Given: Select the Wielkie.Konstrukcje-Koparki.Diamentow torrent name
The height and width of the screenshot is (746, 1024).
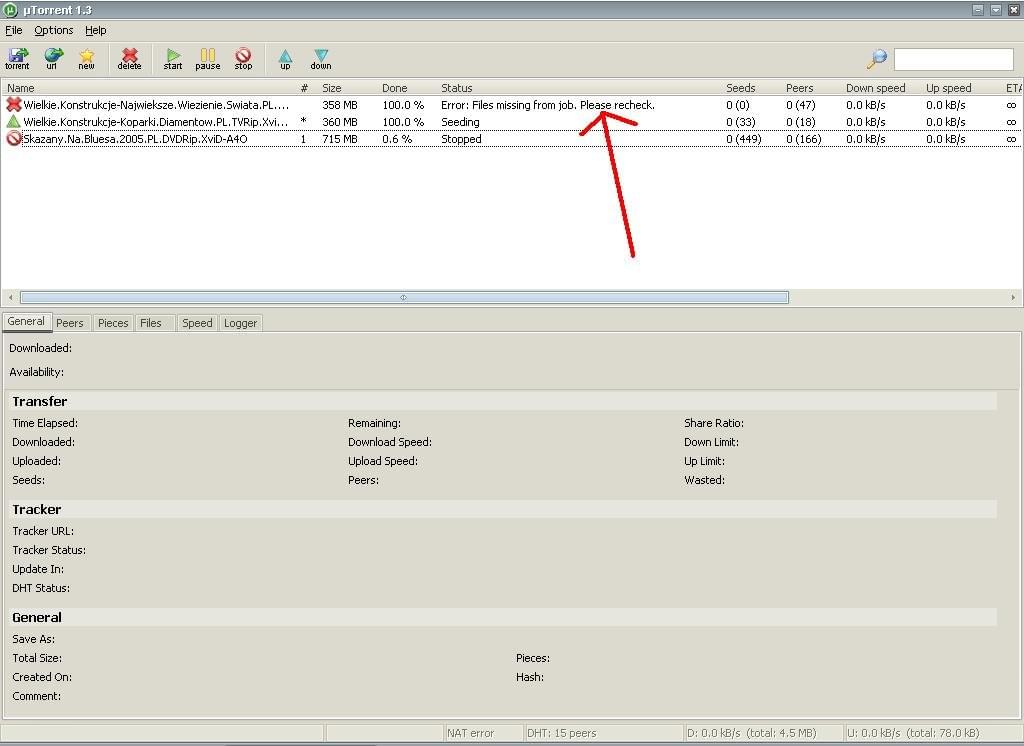Looking at the screenshot, I should coord(156,122).
